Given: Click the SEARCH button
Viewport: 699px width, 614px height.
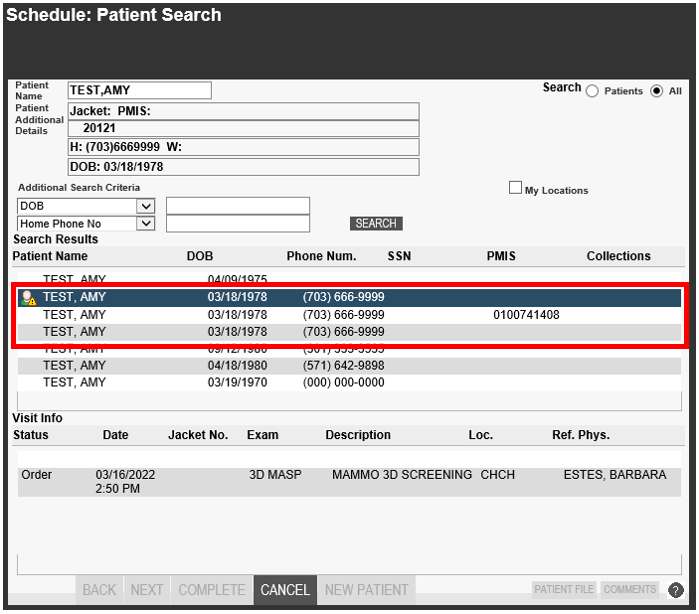Looking at the screenshot, I should (x=376, y=223).
